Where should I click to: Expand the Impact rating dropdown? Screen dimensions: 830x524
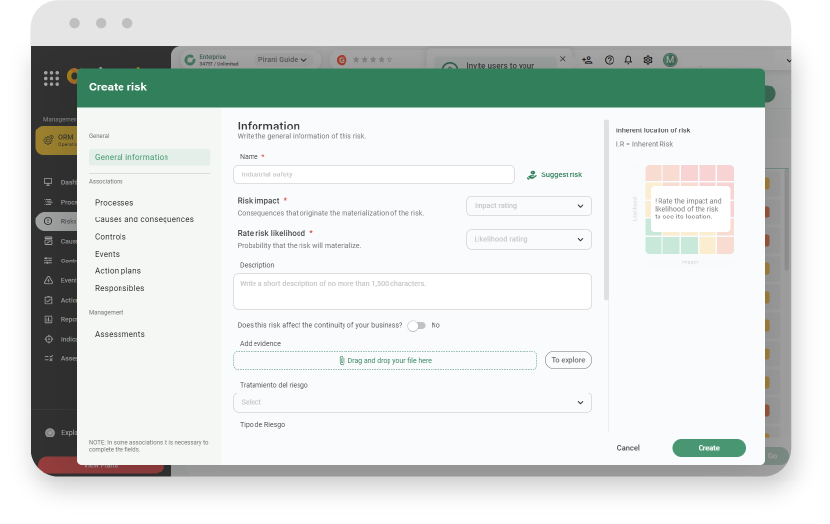(528, 206)
